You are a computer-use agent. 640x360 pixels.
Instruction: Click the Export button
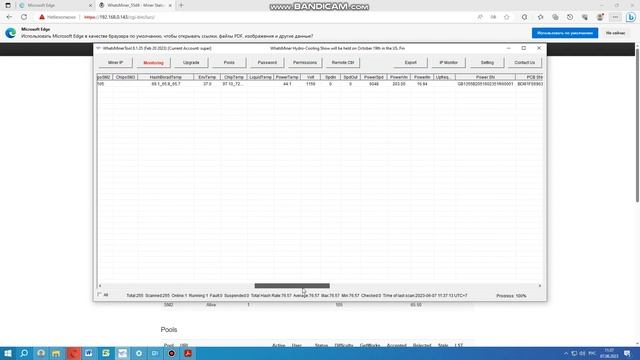tap(411, 62)
